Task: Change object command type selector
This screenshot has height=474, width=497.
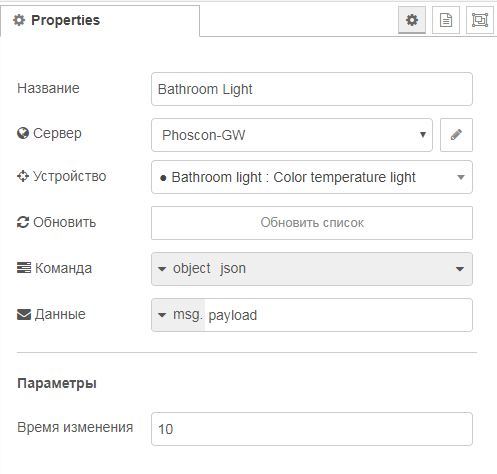Action: click(x=184, y=269)
